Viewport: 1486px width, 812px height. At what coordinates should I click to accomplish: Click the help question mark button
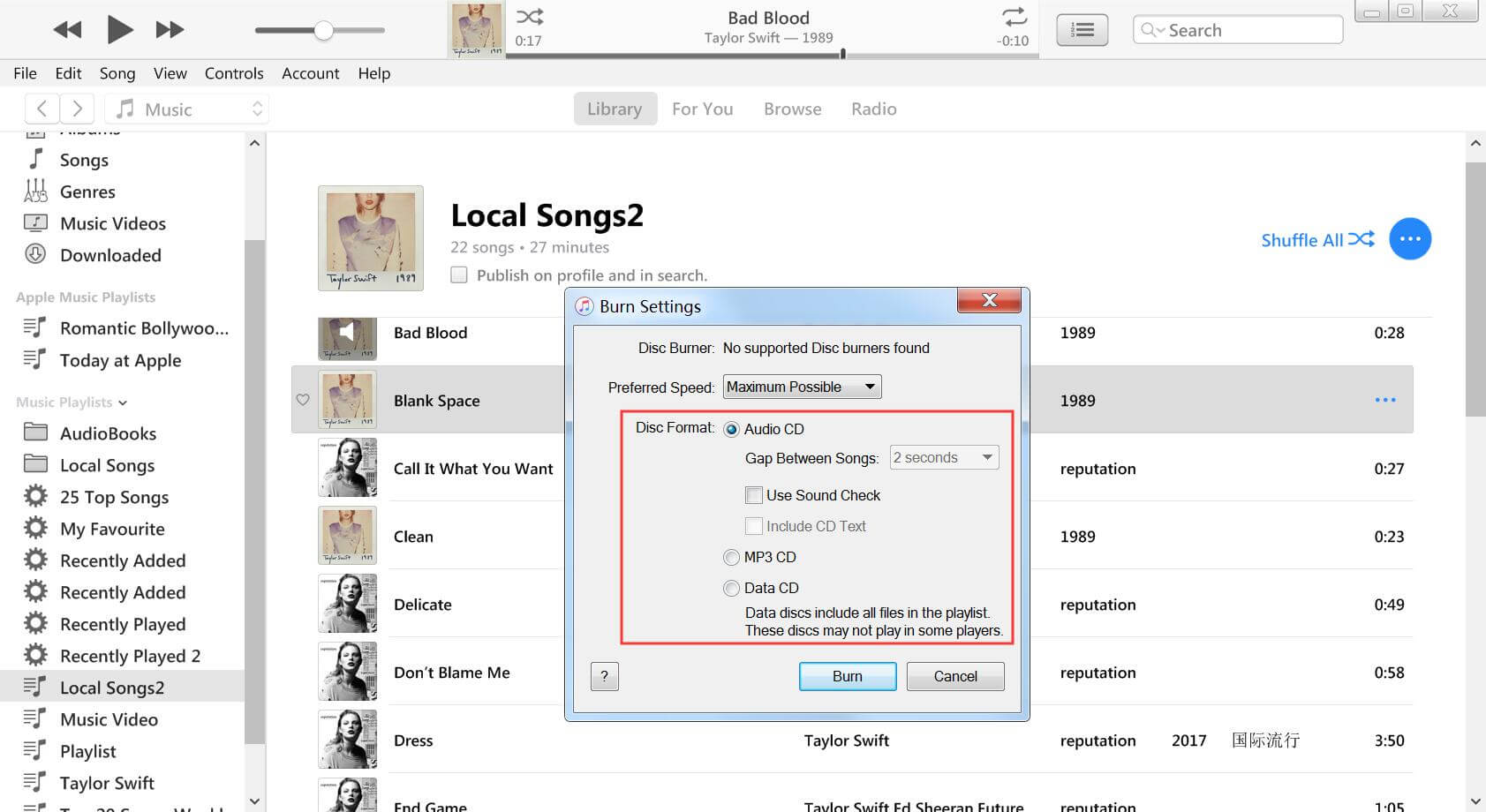pos(604,676)
